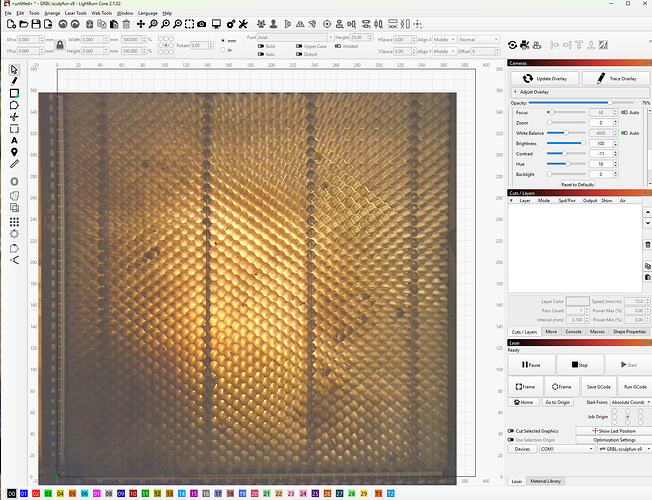Open the Grid Array dots tool
652x500 pixels.
14,222
